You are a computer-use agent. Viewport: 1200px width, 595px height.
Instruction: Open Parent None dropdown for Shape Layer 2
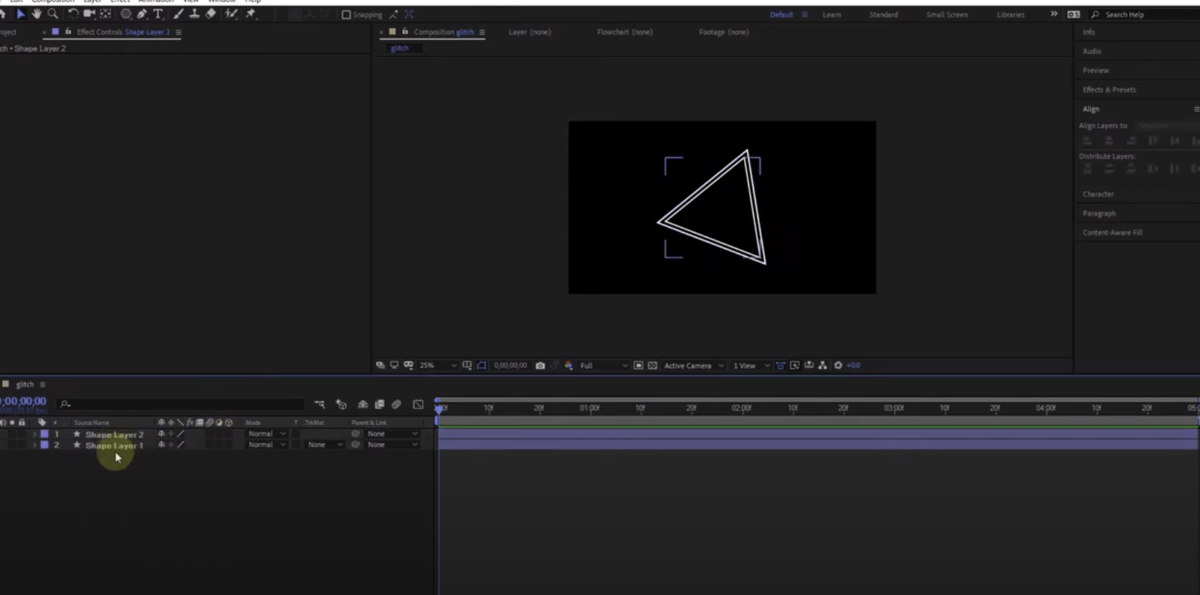tap(392, 434)
